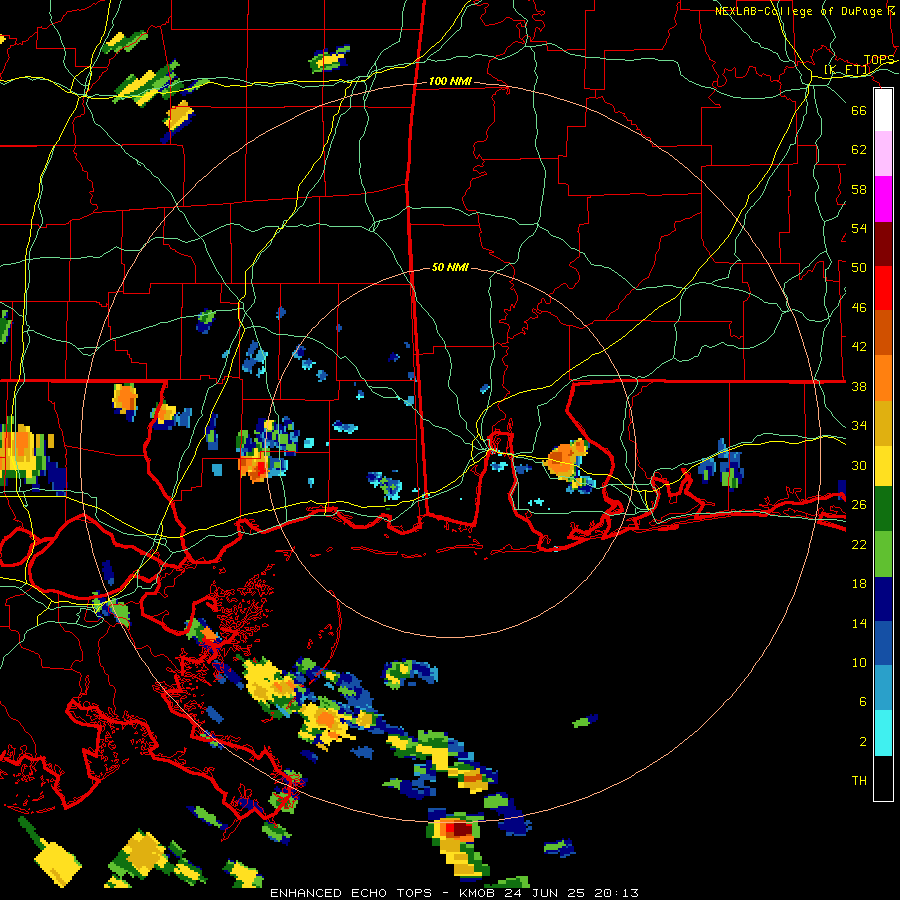Click the yellow 30-34 kft legend swatch

pos(883,466)
